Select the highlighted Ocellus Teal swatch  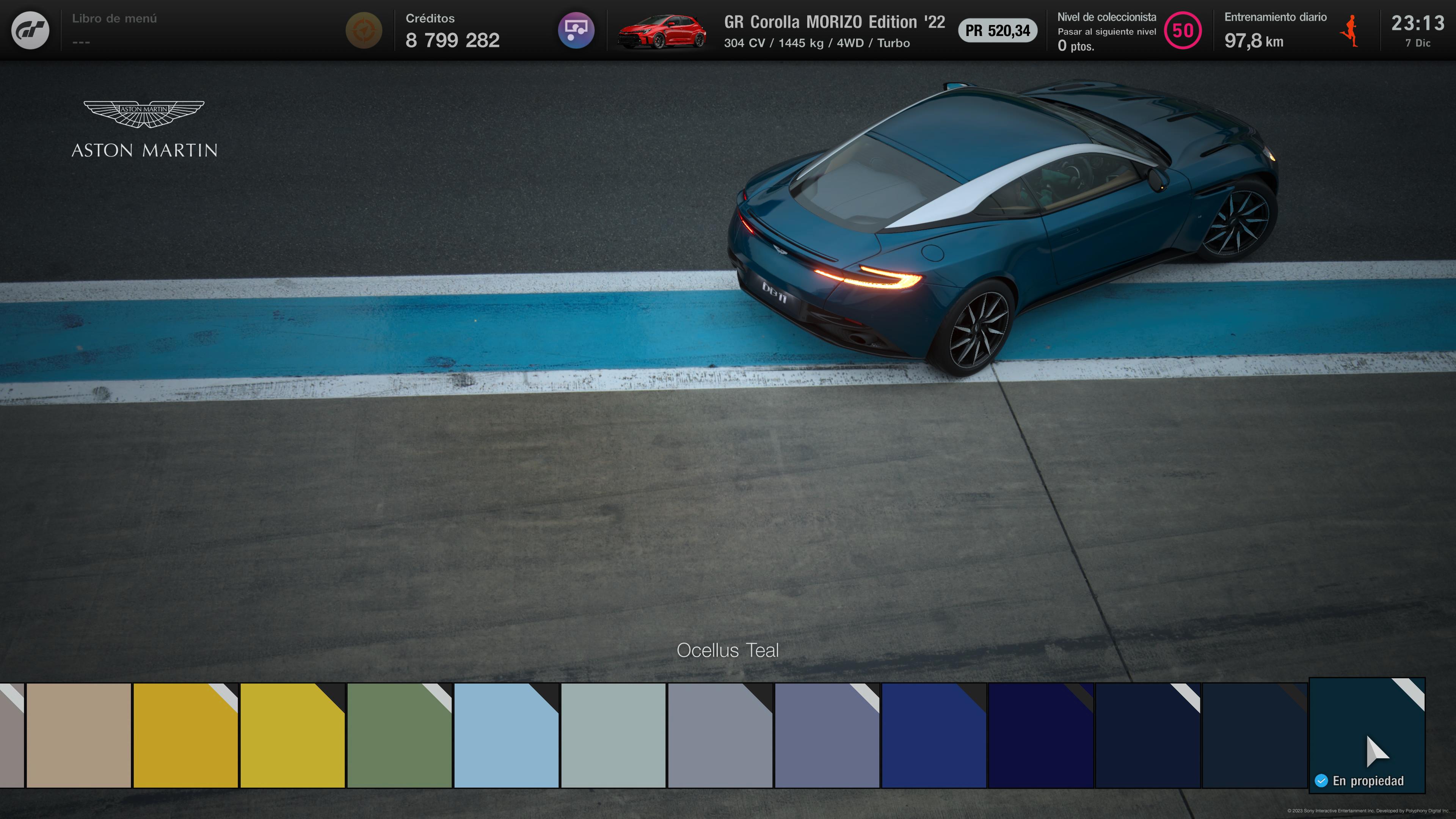1367,735
